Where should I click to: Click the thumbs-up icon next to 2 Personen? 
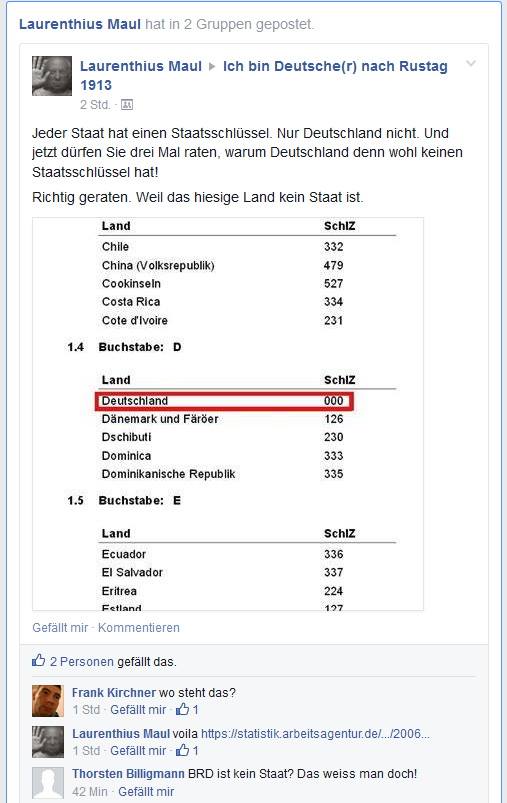[x=39, y=660]
